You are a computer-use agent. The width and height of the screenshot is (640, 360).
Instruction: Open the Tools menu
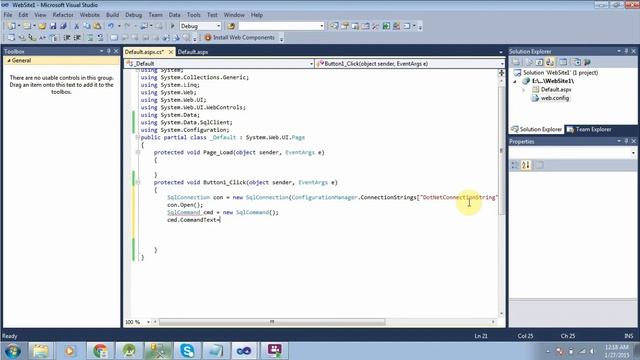193,15
